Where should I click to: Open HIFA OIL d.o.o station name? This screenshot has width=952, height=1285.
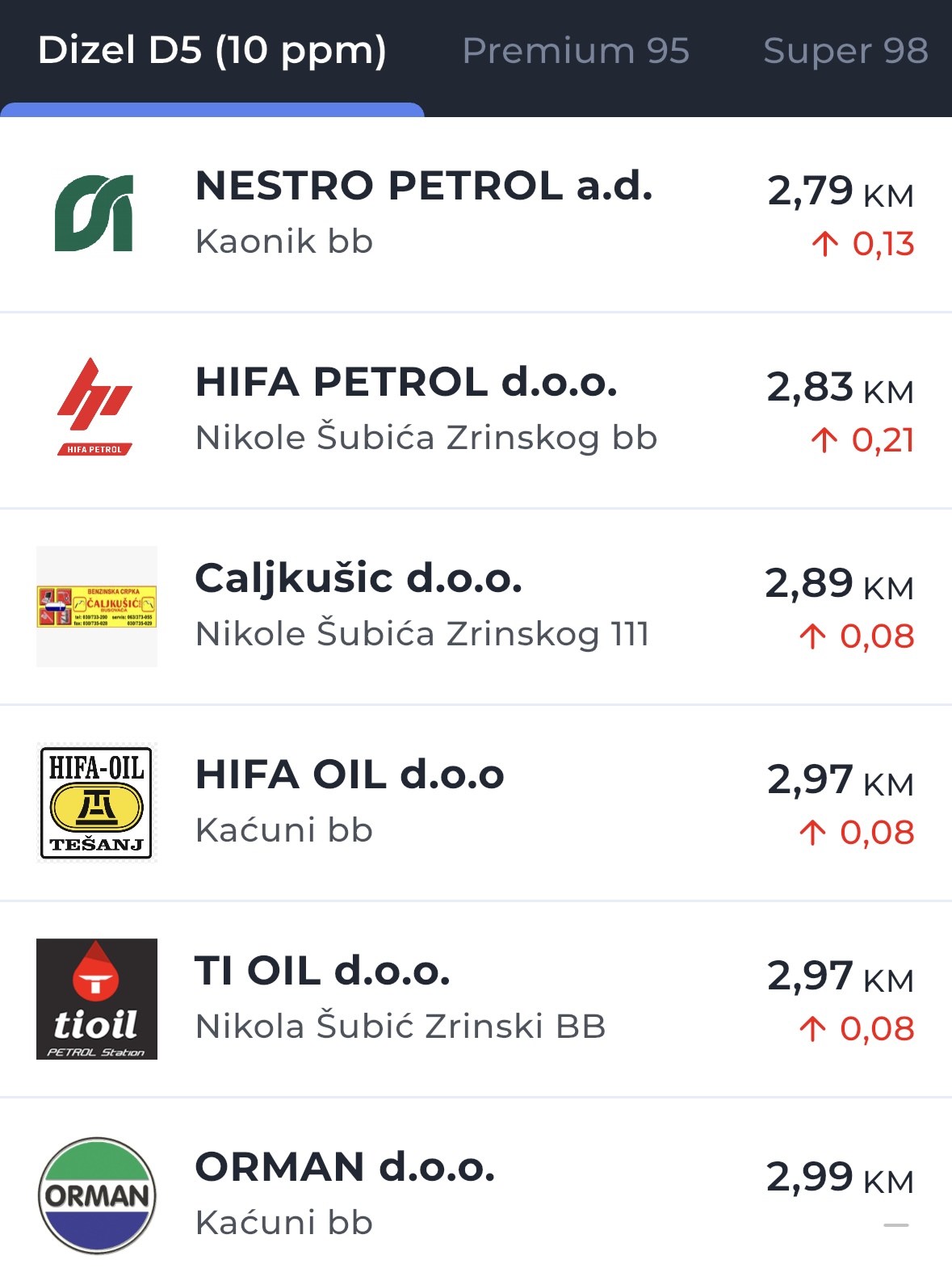coord(350,775)
